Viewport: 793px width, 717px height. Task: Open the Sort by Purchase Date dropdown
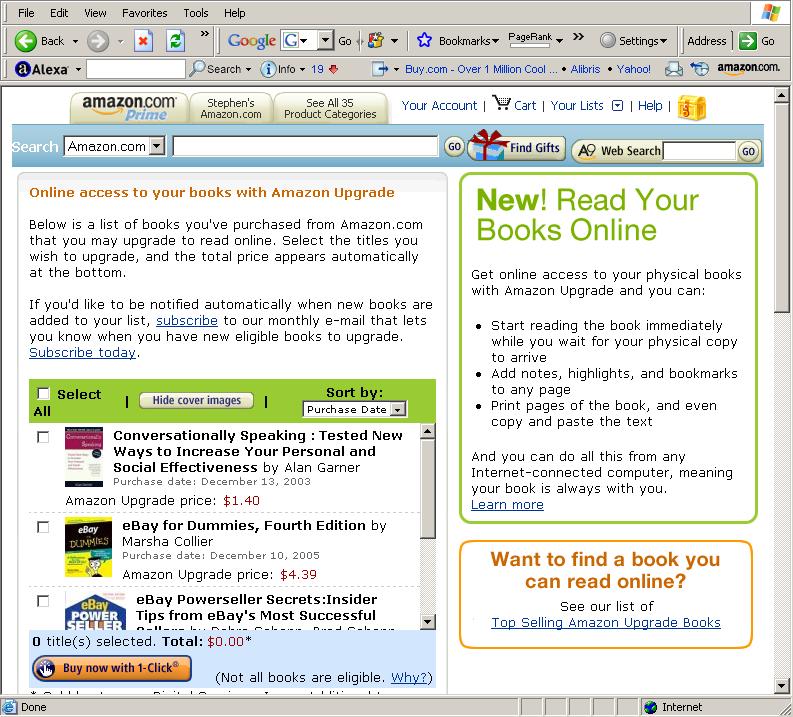pyautogui.click(x=399, y=409)
